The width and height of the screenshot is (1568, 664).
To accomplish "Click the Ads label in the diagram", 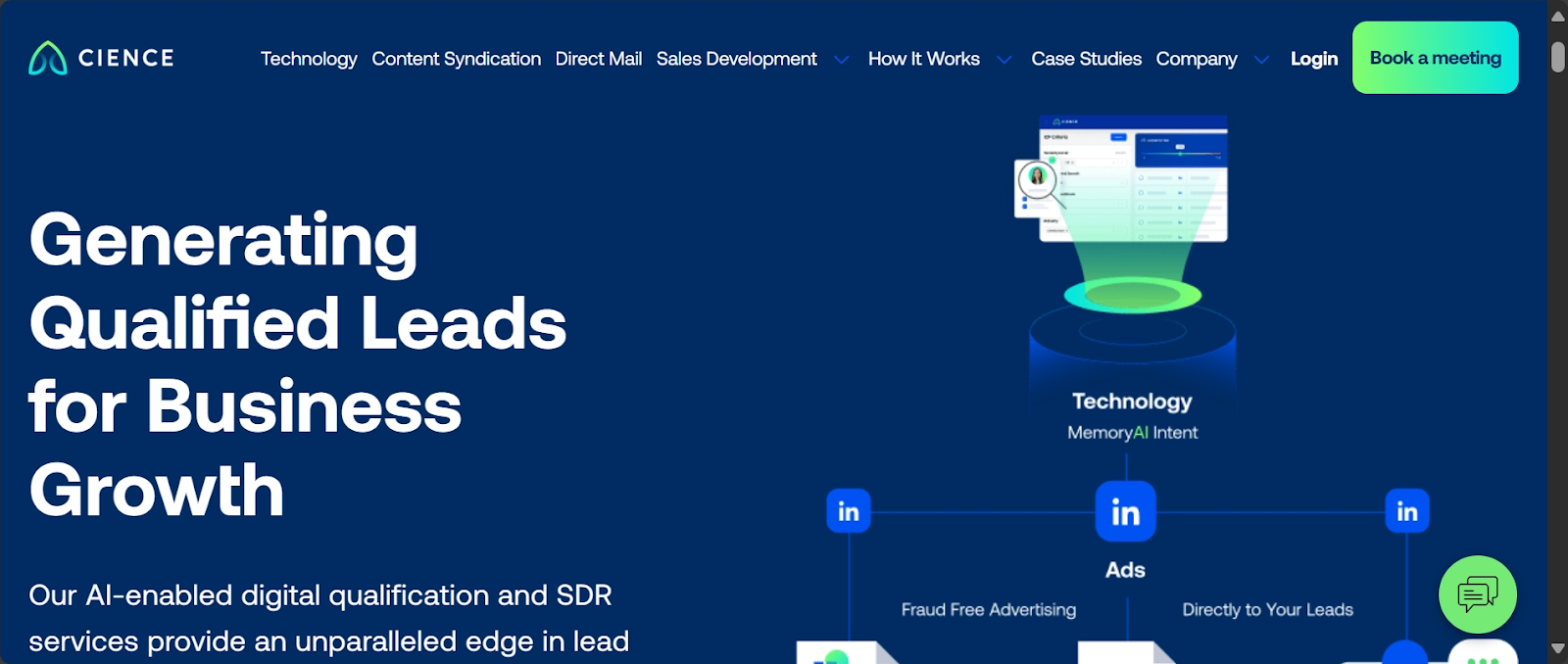I will click(1125, 570).
